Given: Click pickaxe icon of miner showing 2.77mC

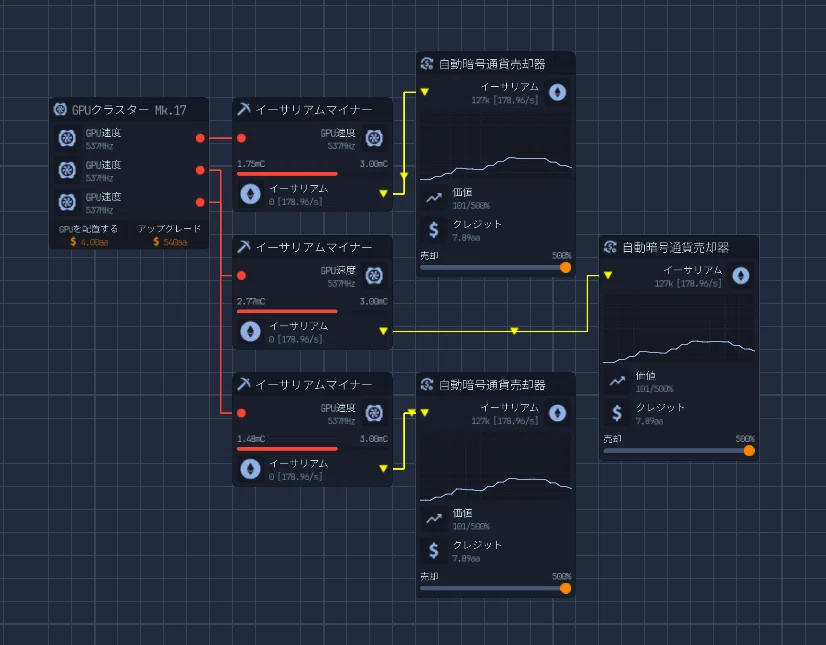Looking at the screenshot, I should 243,247.
